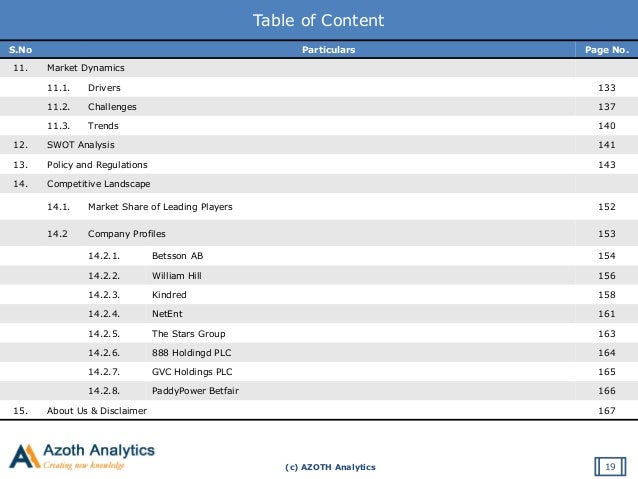Click the Azoth Analytics logo icon

tap(25, 456)
